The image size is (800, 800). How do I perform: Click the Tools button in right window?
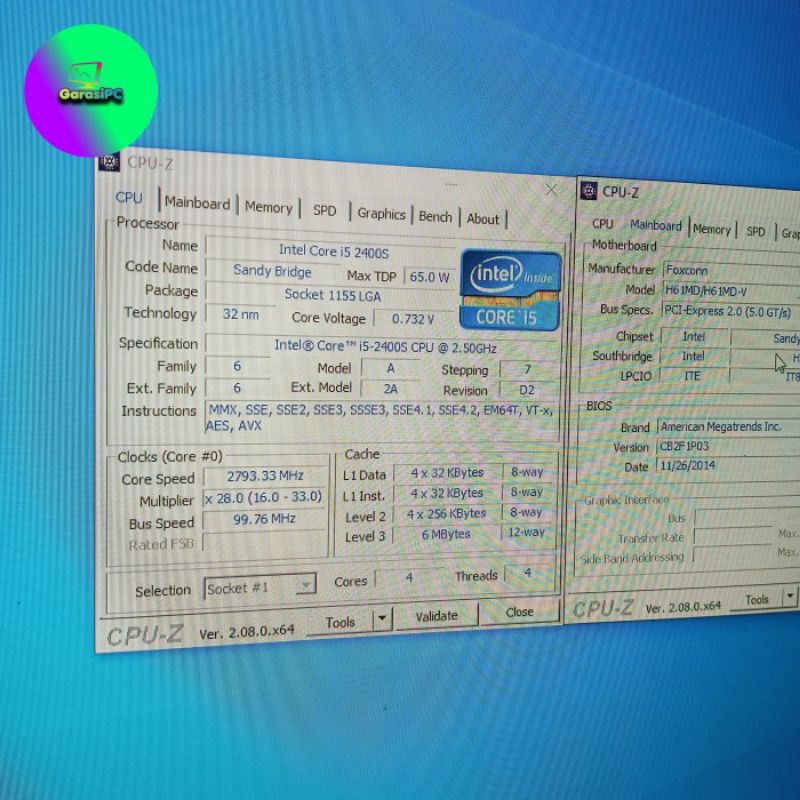757,600
